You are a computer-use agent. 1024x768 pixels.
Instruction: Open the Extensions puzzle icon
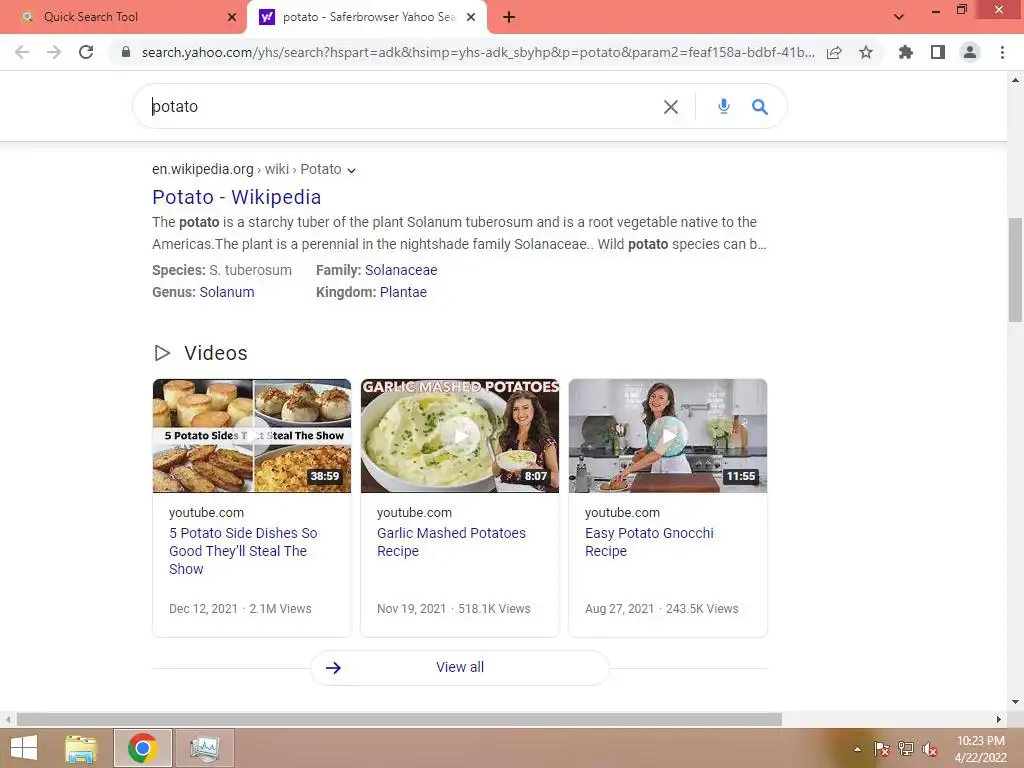tap(906, 52)
